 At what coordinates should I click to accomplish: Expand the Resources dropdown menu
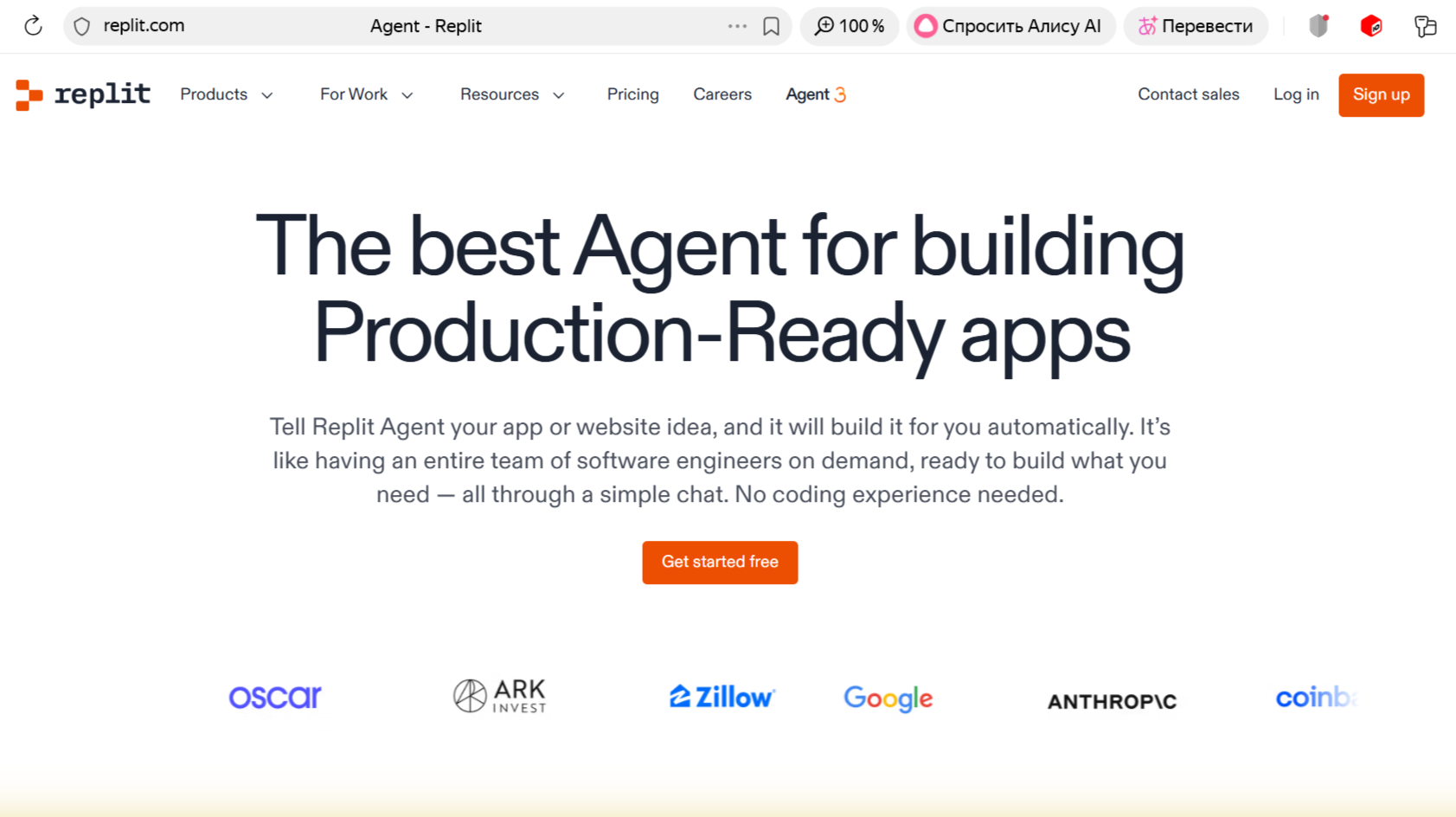[x=512, y=94]
